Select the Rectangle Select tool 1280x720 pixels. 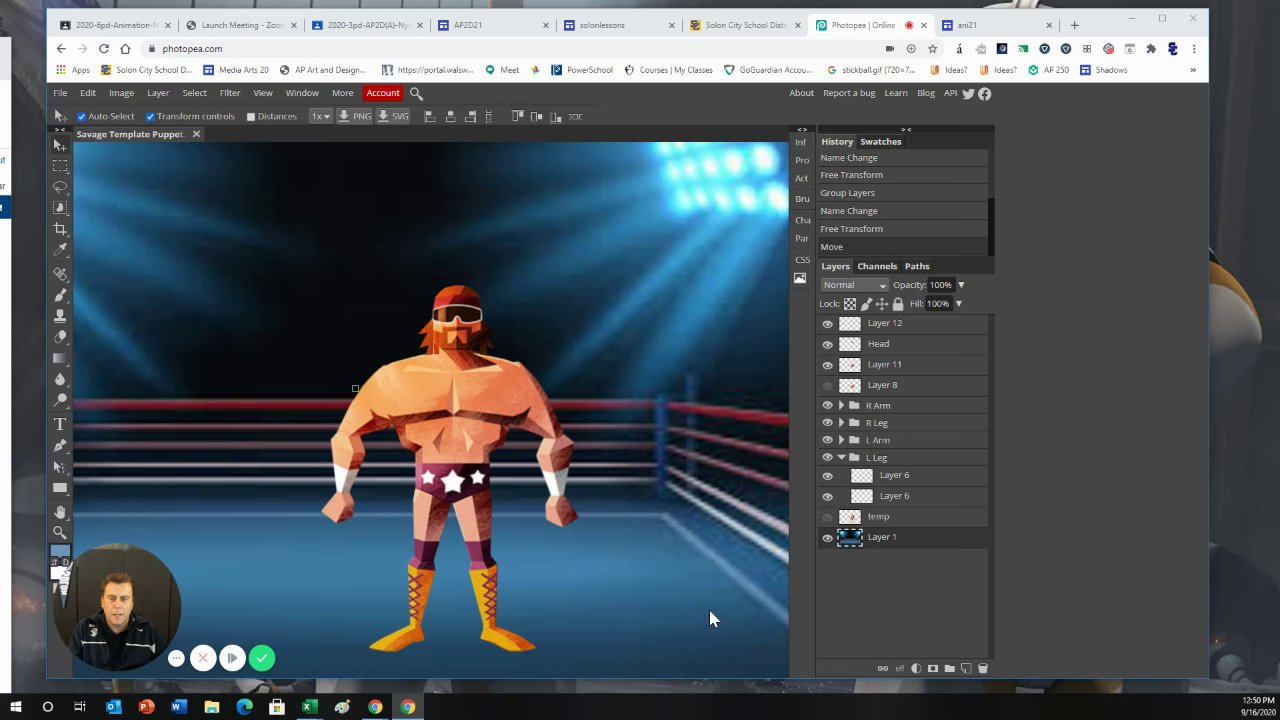point(60,166)
